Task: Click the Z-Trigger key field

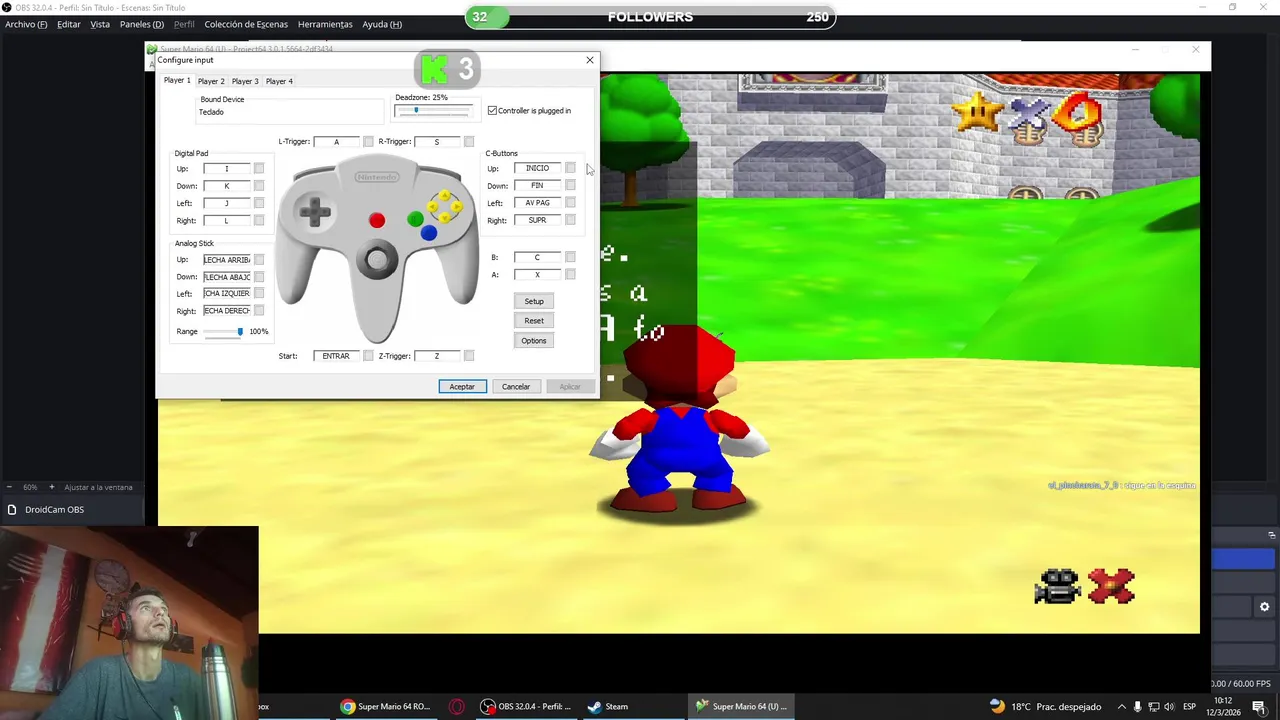Action: (436, 355)
